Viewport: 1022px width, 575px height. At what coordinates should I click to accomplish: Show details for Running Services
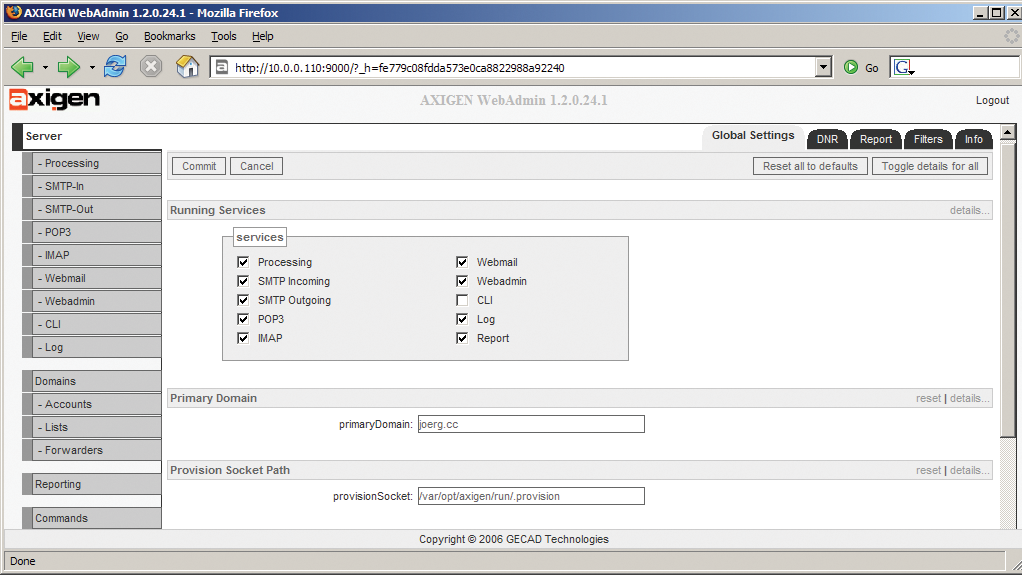969,210
